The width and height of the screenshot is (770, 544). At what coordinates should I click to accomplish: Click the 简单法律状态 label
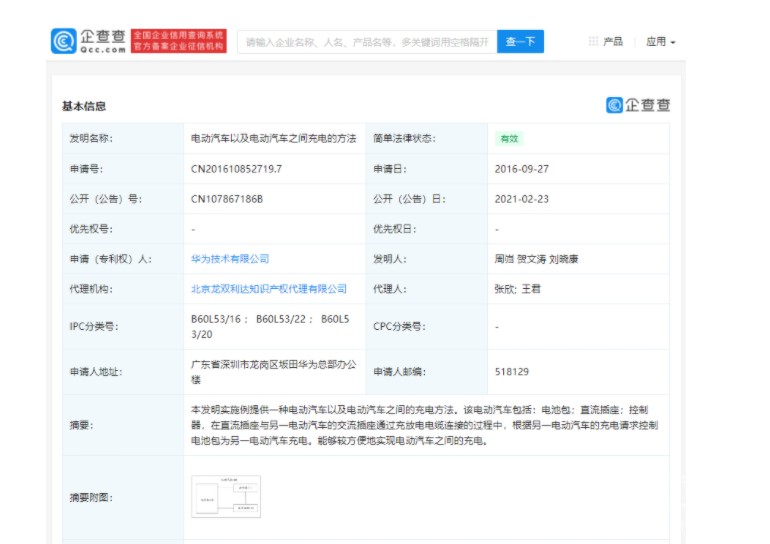[x=404, y=138]
